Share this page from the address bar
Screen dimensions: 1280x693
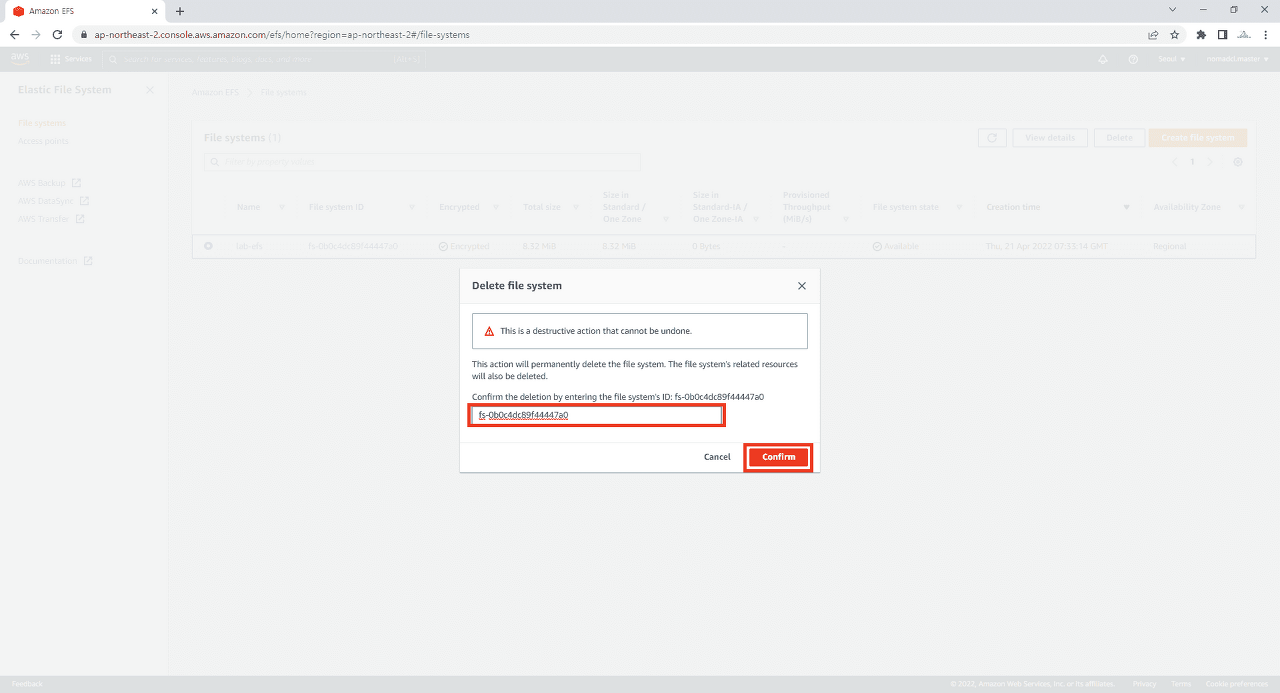pyautogui.click(x=1153, y=34)
